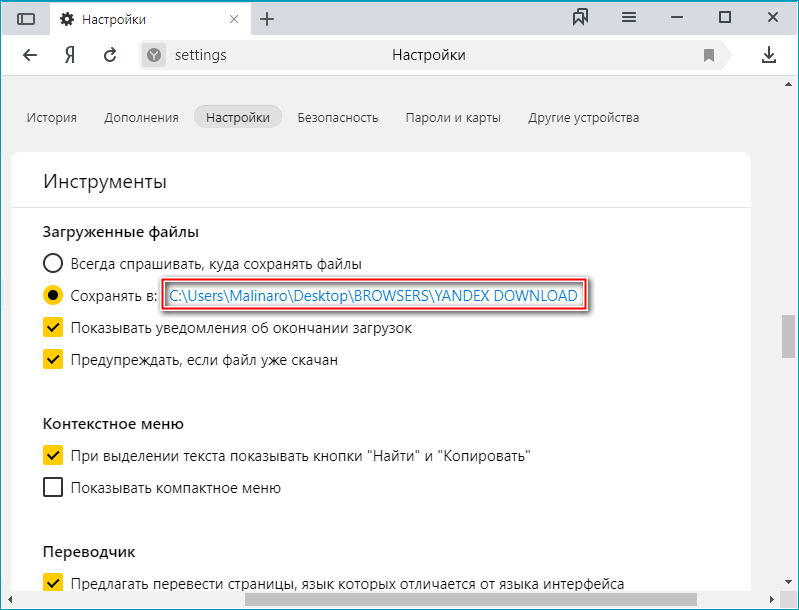Click the site info icon in the address bar

154,55
